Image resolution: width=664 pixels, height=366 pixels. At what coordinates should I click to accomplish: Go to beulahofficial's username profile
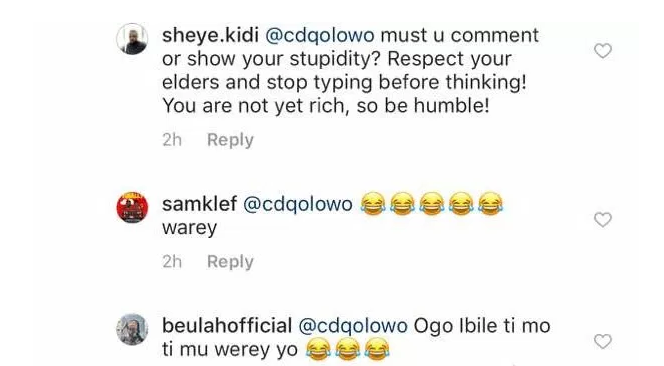pyautogui.click(x=227, y=326)
